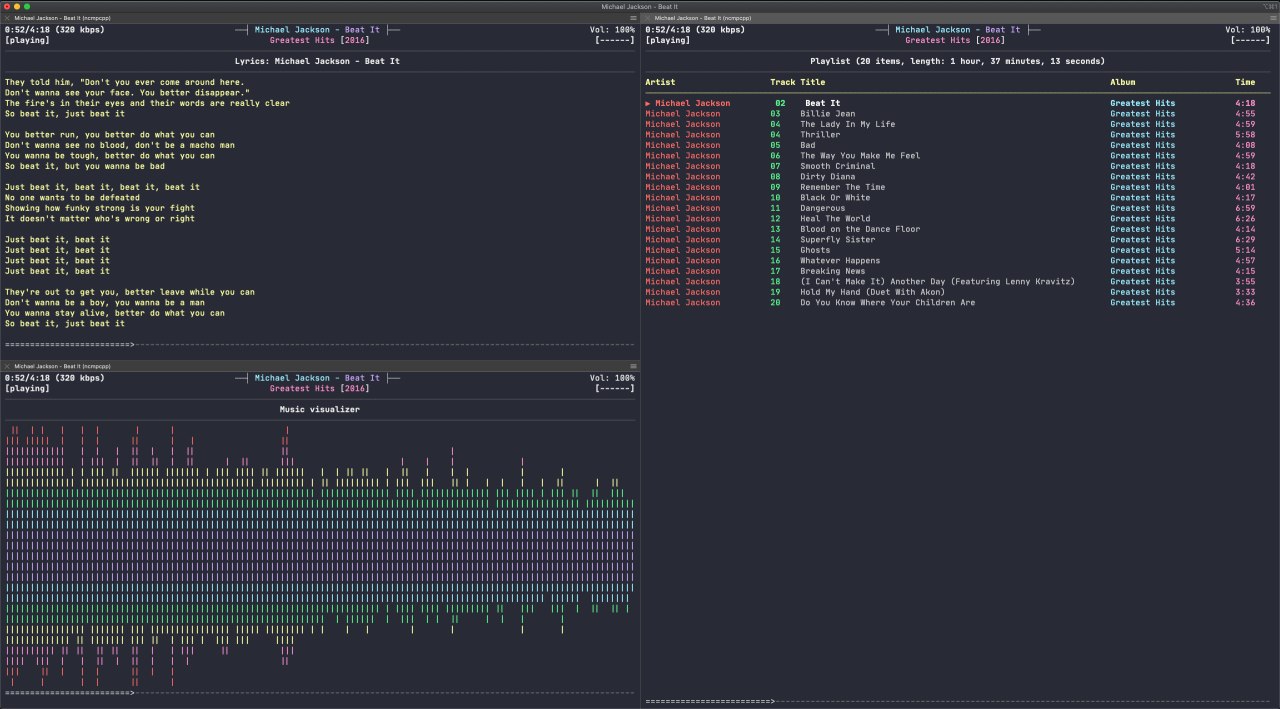Close the playlist pane tab

(x=647, y=18)
